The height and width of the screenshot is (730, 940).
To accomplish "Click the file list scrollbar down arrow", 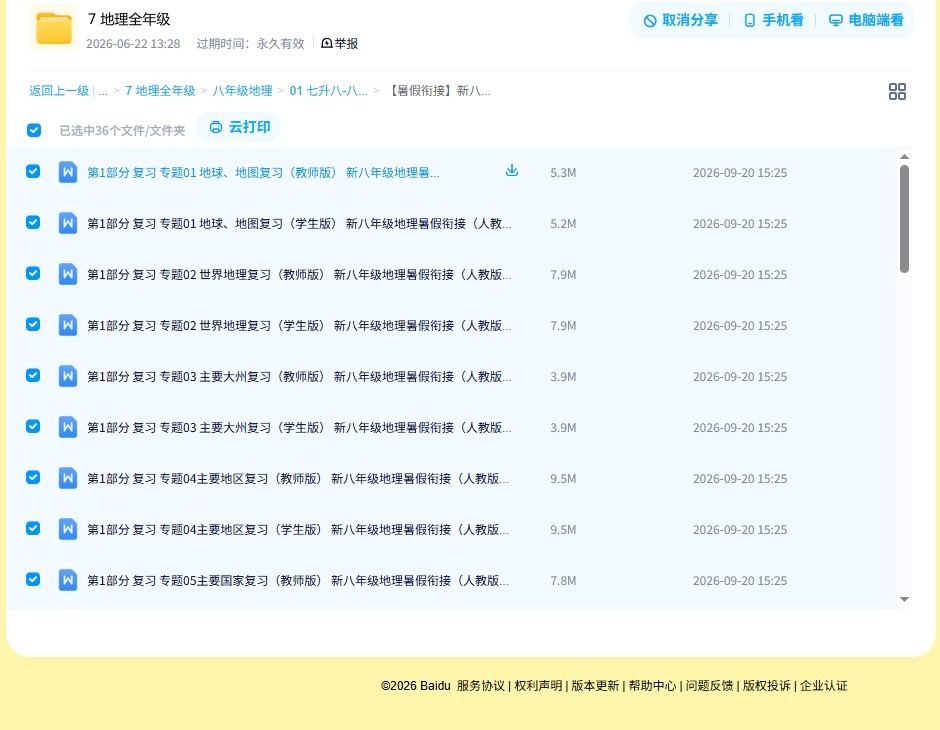I will 904,599.
